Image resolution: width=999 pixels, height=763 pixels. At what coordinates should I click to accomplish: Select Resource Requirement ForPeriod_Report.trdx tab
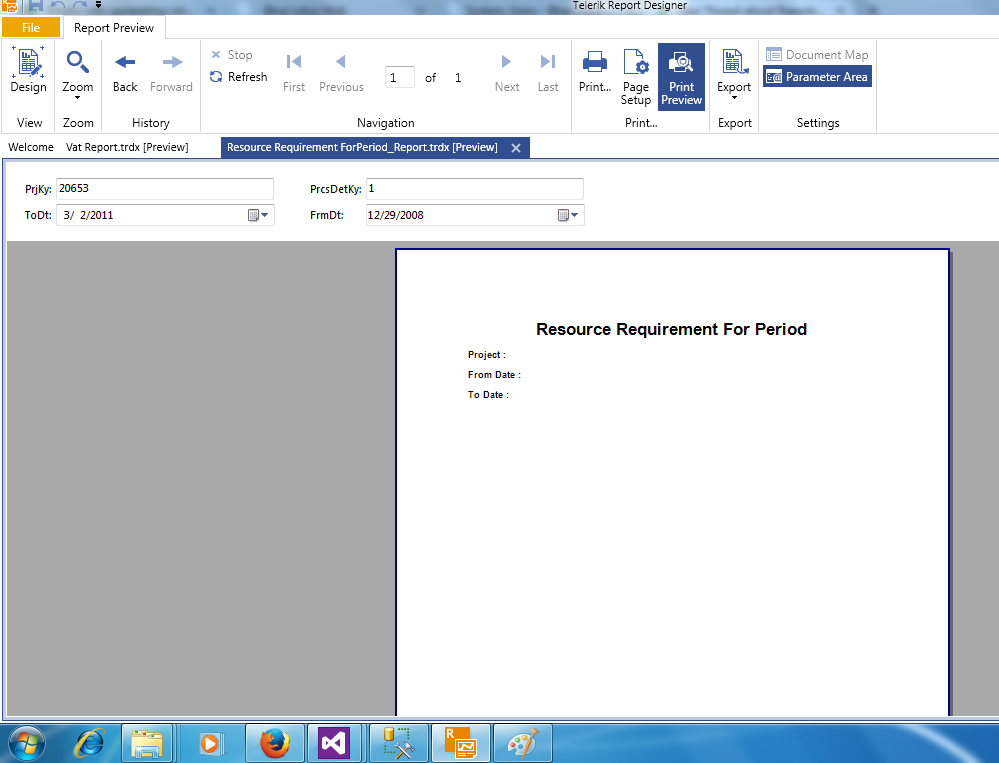pos(362,147)
